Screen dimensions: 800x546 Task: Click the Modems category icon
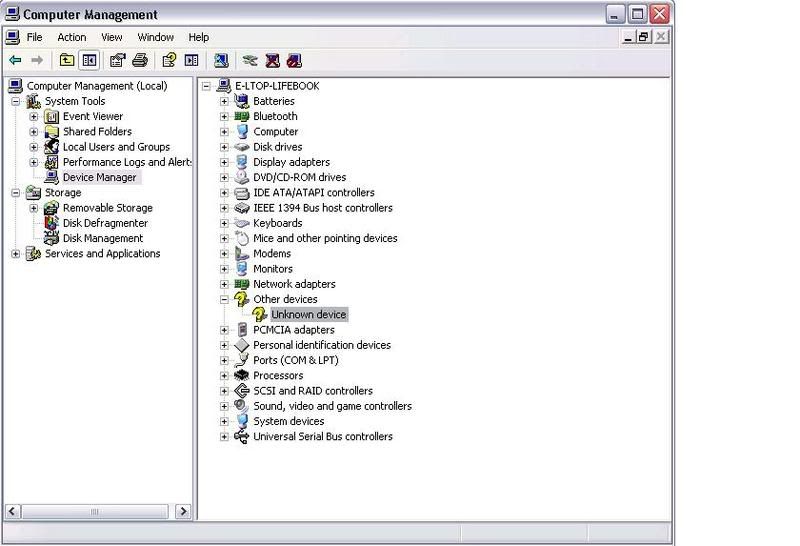point(241,254)
